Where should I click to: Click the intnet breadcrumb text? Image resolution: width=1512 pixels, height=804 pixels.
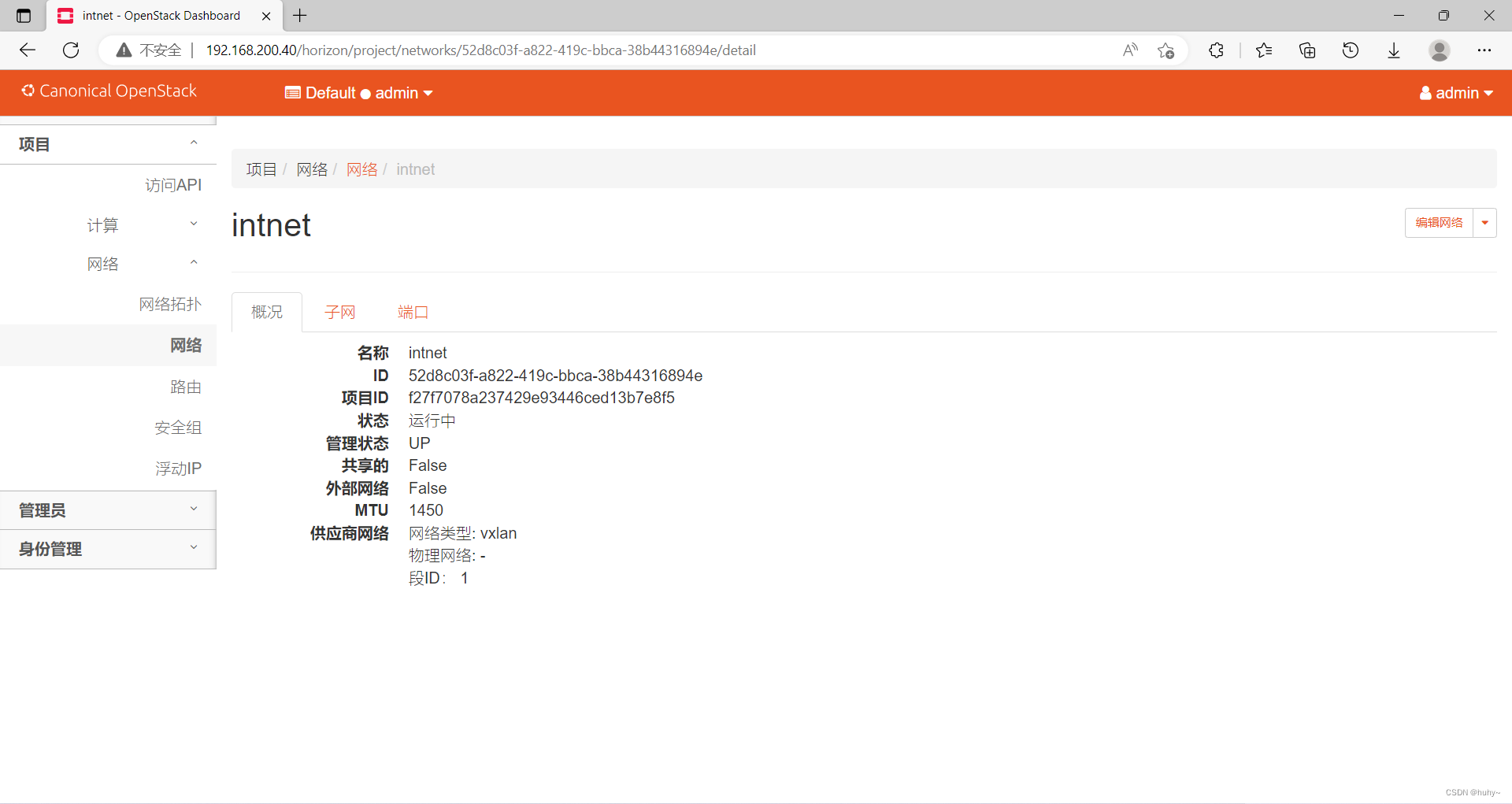coord(416,169)
